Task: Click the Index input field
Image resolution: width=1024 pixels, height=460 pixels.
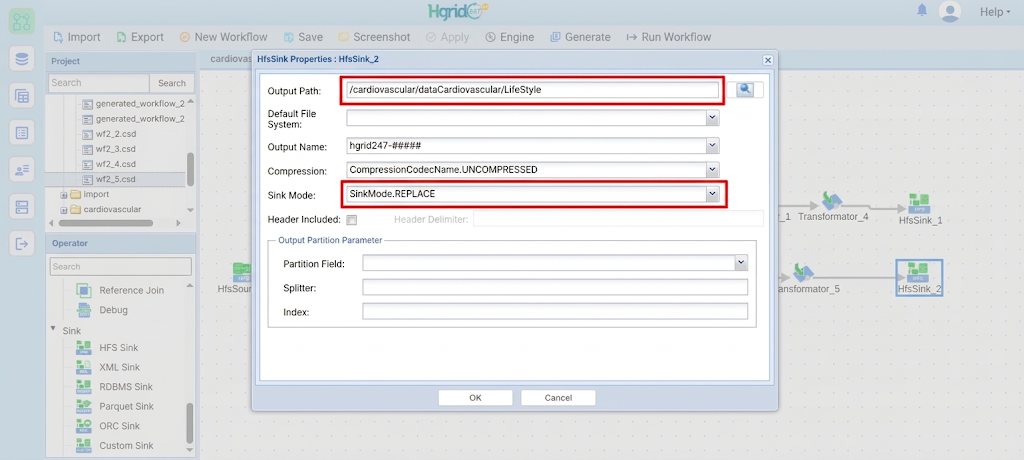Action: coord(555,311)
